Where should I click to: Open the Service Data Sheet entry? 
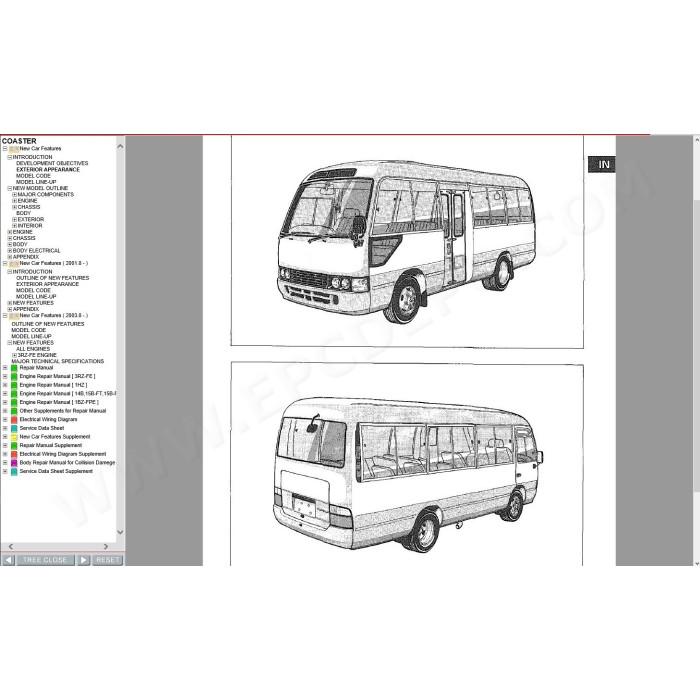pos(42,428)
